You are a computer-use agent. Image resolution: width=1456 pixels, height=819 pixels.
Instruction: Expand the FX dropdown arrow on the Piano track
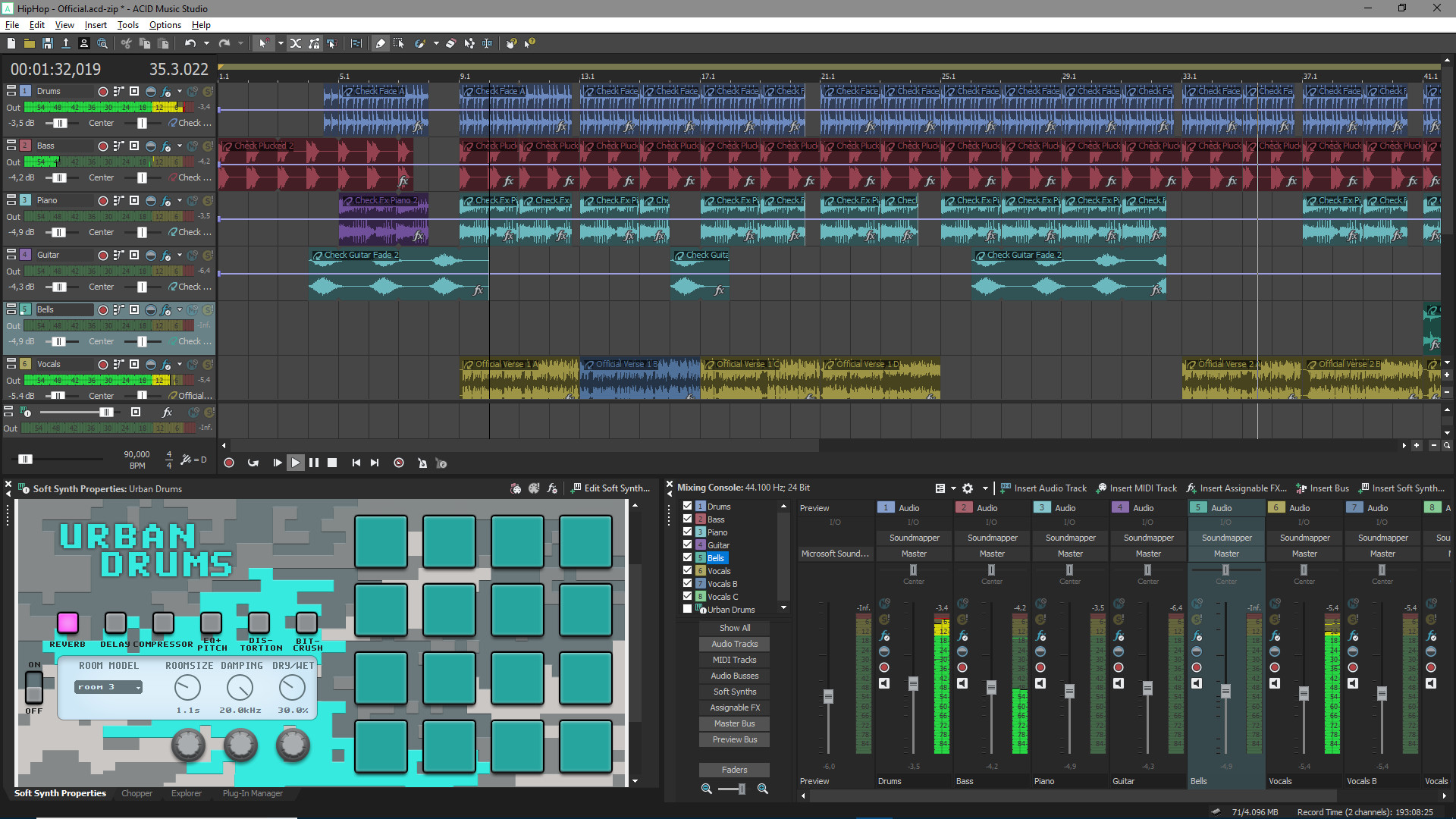(180, 201)
